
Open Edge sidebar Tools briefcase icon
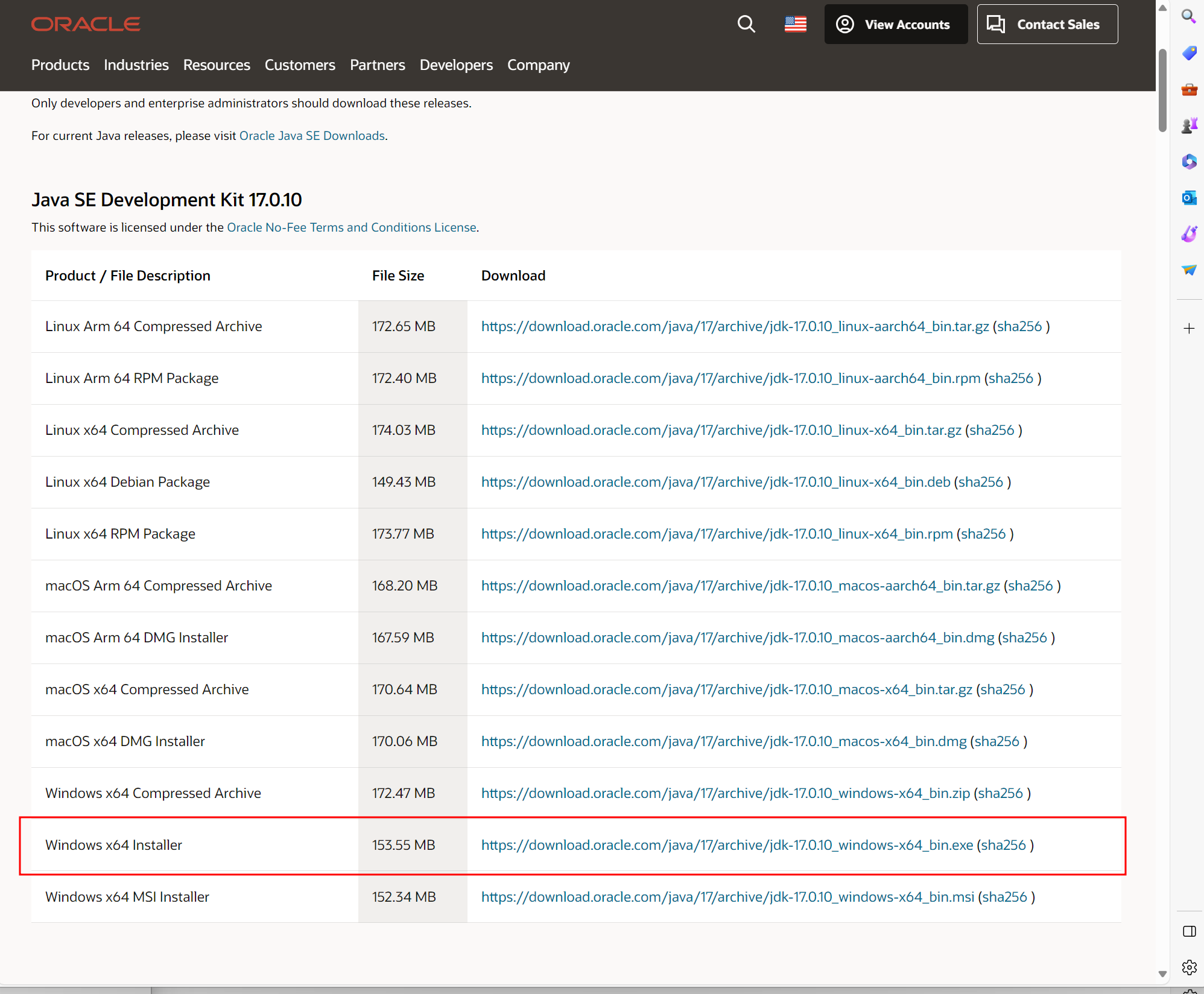[1188, 90]
